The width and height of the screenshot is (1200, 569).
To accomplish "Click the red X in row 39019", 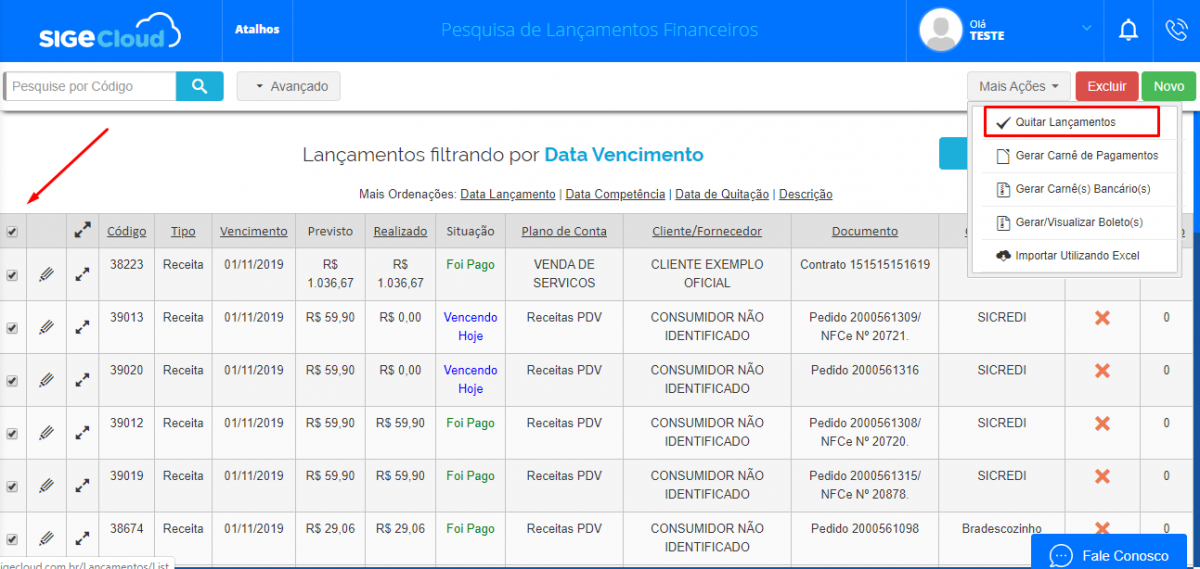I will [x=1102, y=476].
